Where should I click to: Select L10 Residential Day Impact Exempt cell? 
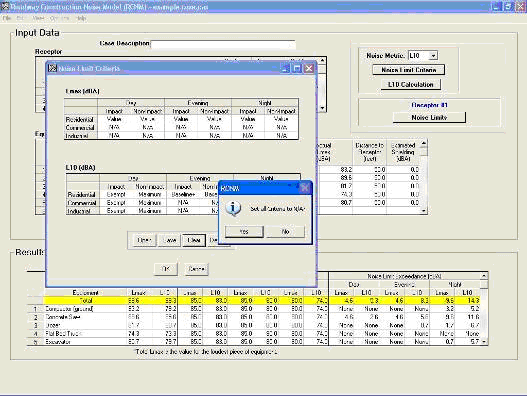116,194
